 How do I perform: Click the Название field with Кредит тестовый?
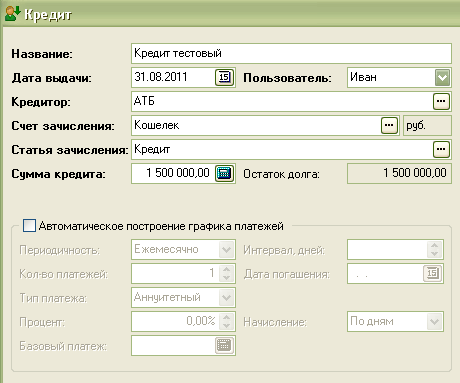click(291, 53)
